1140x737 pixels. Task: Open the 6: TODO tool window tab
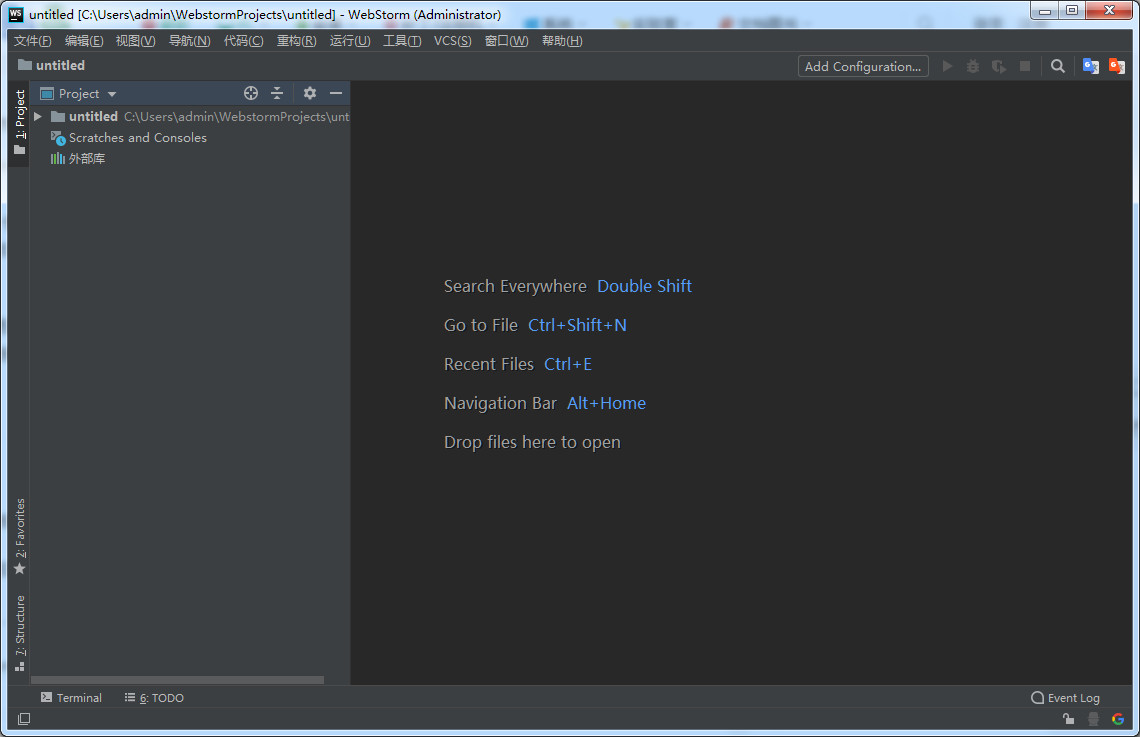pyautogui.click(x=154, y=698)
